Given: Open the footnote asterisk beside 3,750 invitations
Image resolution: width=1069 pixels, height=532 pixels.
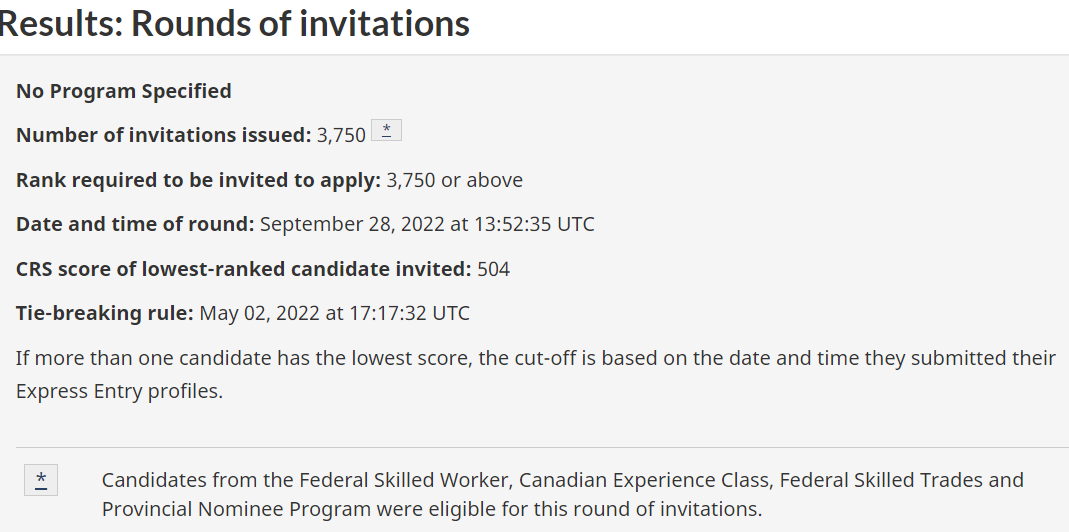Looking at the screenshot, I should (x=386, y=131).
